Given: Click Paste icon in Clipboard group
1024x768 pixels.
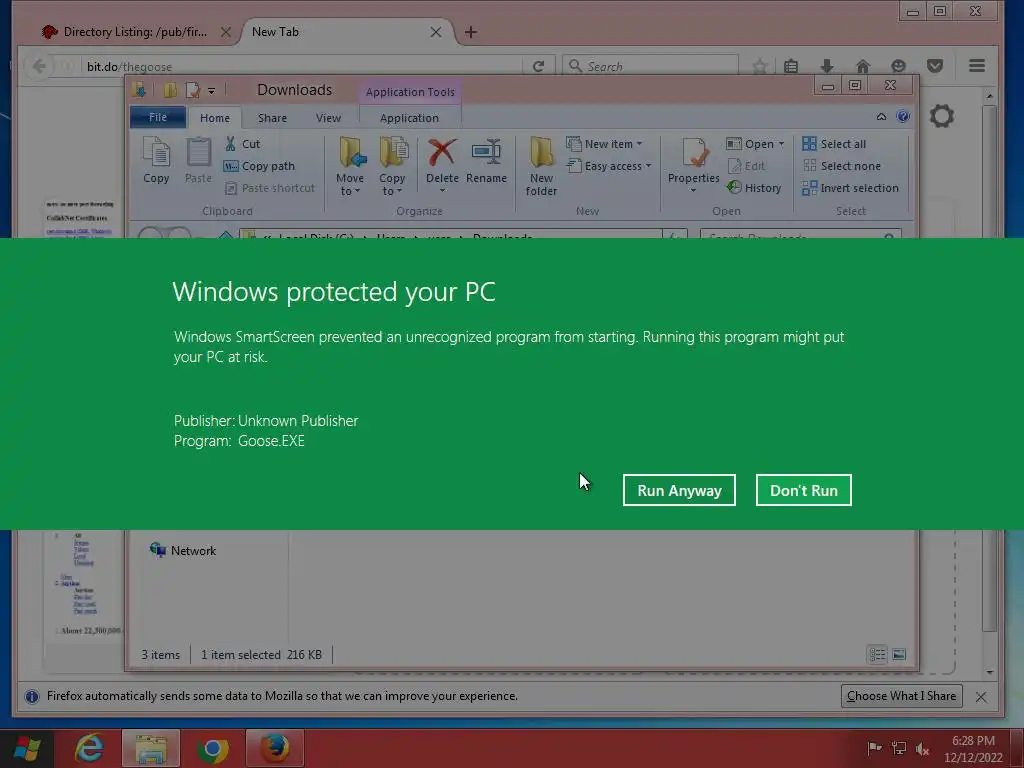Looking at the screenshot, I should (198, 160).
